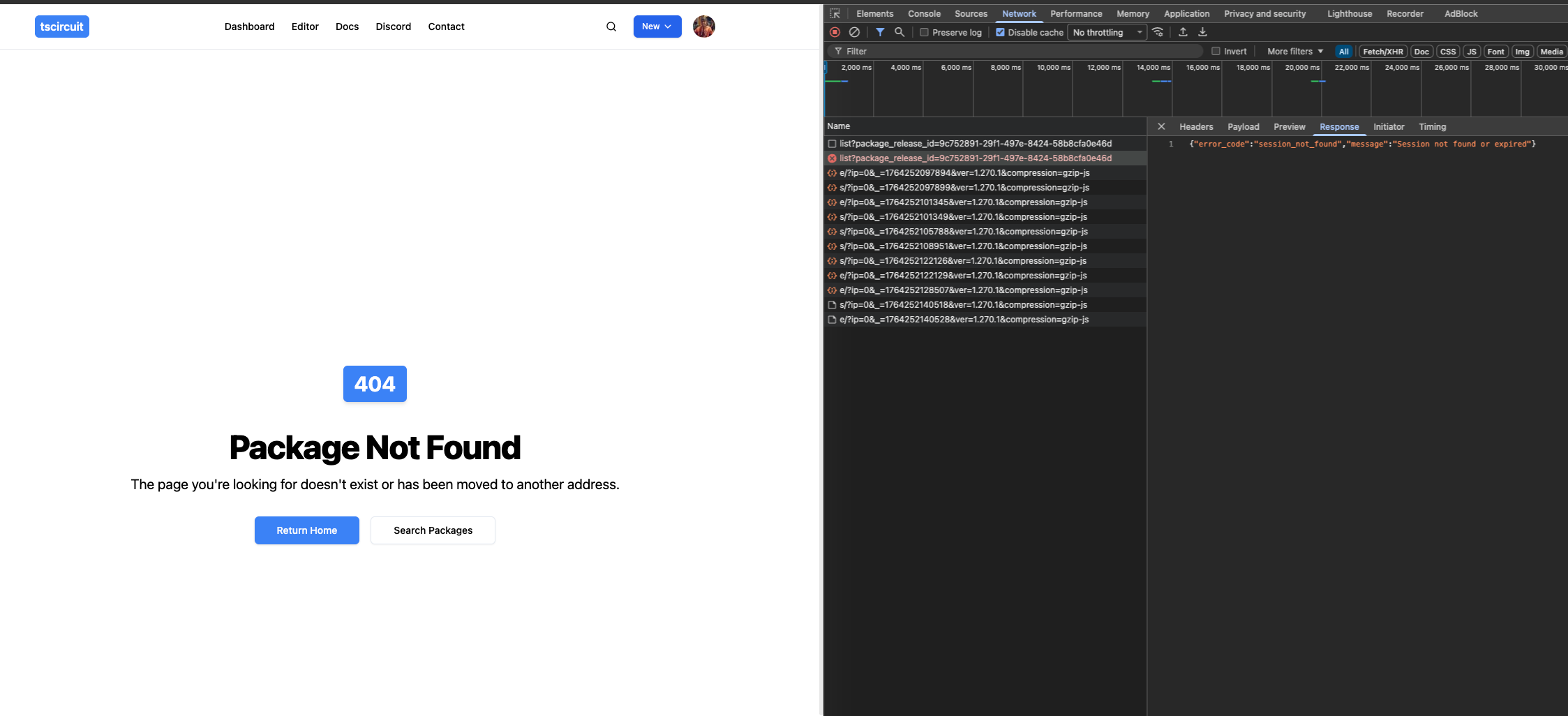Viewport: 1568px width, 716px height.
Task: Open the Lighthouse tab
Action: coord(1350,14)
